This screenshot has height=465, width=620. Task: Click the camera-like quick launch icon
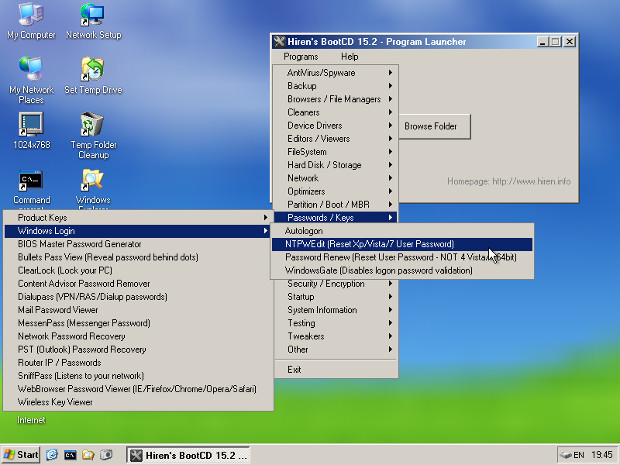(x=106, y=455)
